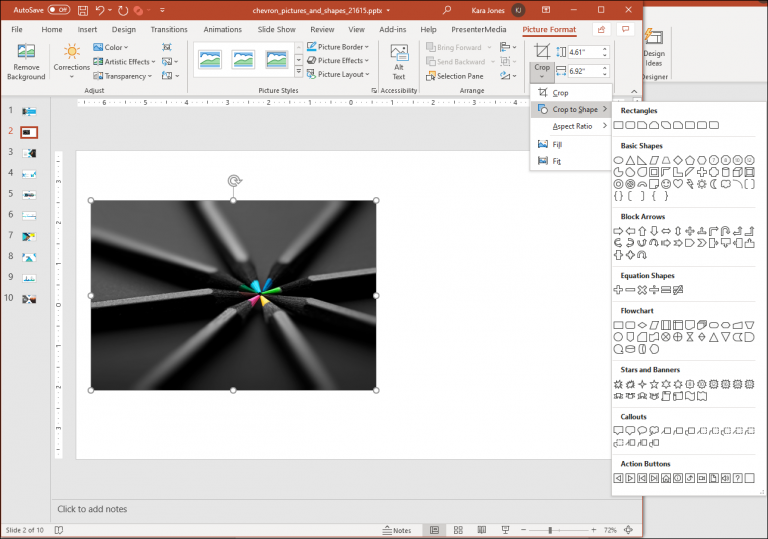The image size is (768, 539).
Task: Select the oval shape under Basic Shapes
Action: pos(618,160)
